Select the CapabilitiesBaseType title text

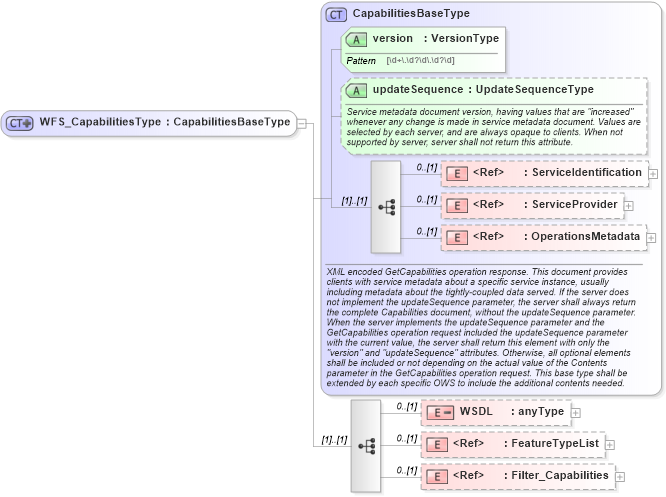coord(411,14)
